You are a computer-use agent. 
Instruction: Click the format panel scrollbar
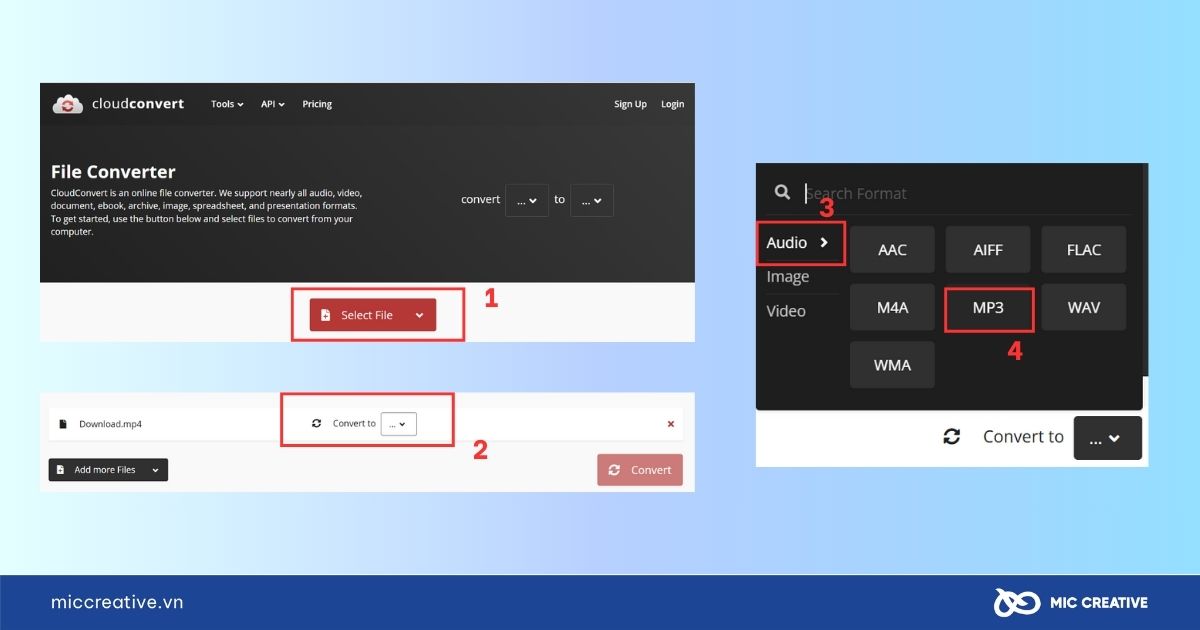1145,270
